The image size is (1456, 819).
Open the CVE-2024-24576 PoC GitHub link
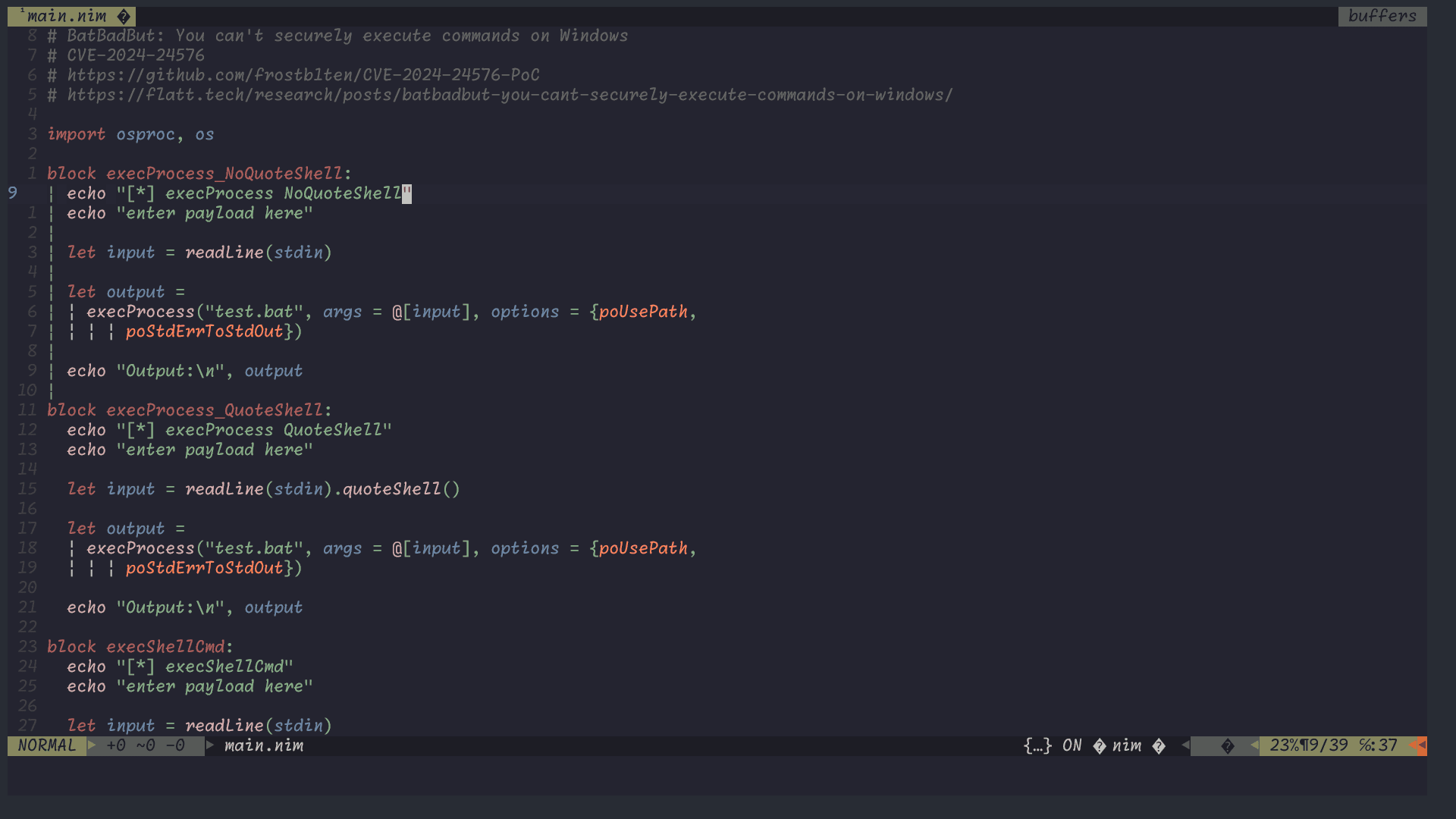coord(303,75)
